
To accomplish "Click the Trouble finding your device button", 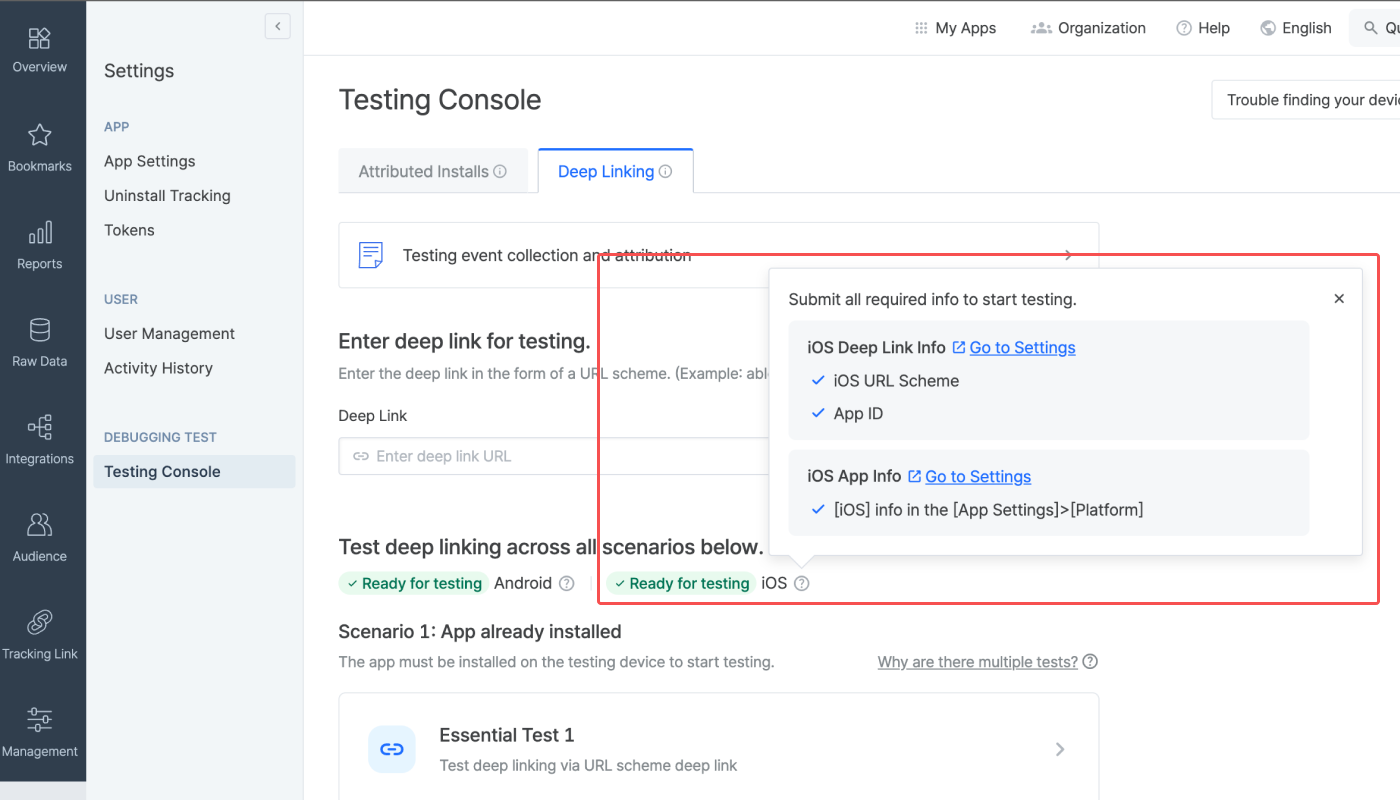I will coord(1306,100).
